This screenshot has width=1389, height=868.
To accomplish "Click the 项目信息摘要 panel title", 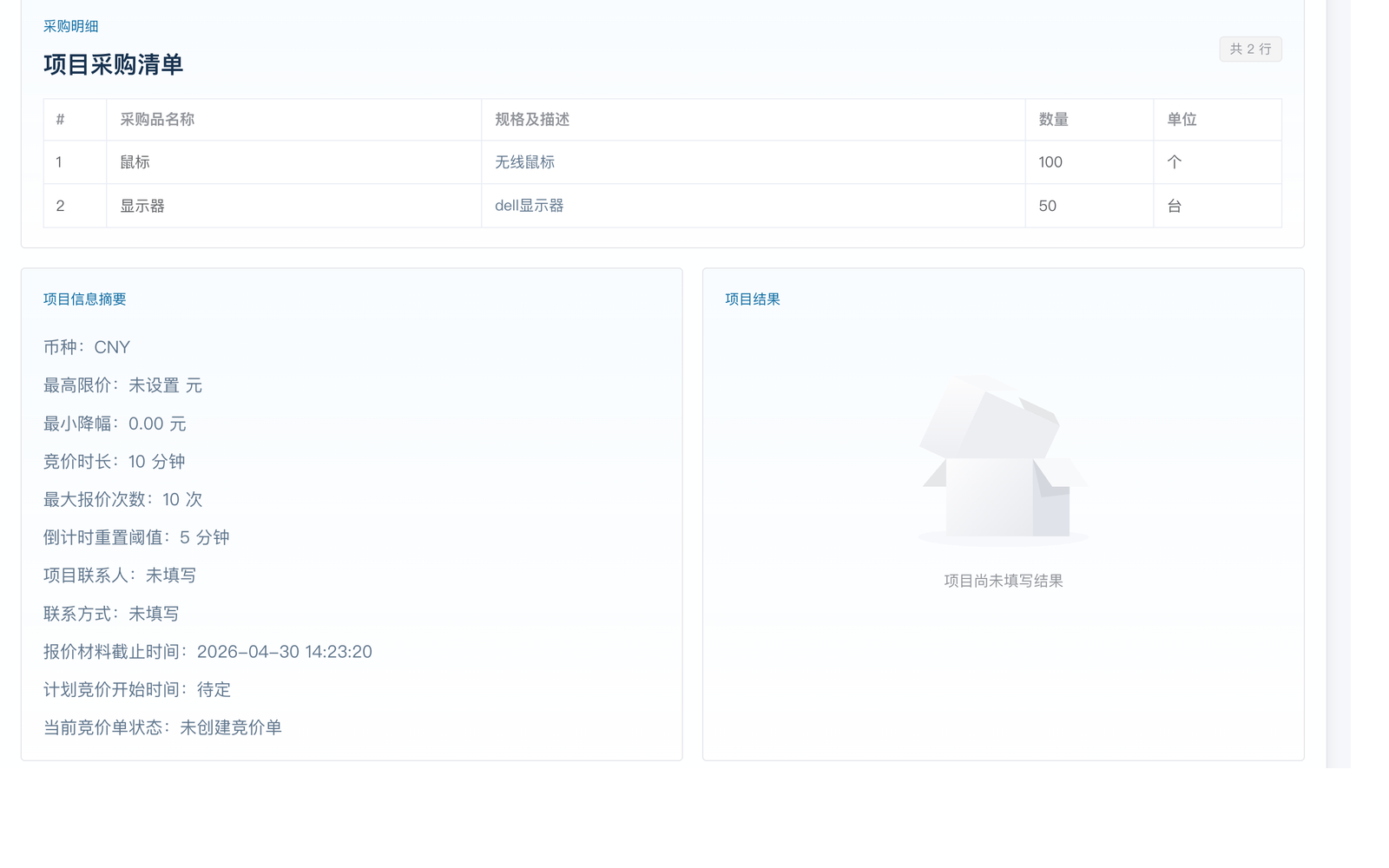I will click(x=85, y=299).
